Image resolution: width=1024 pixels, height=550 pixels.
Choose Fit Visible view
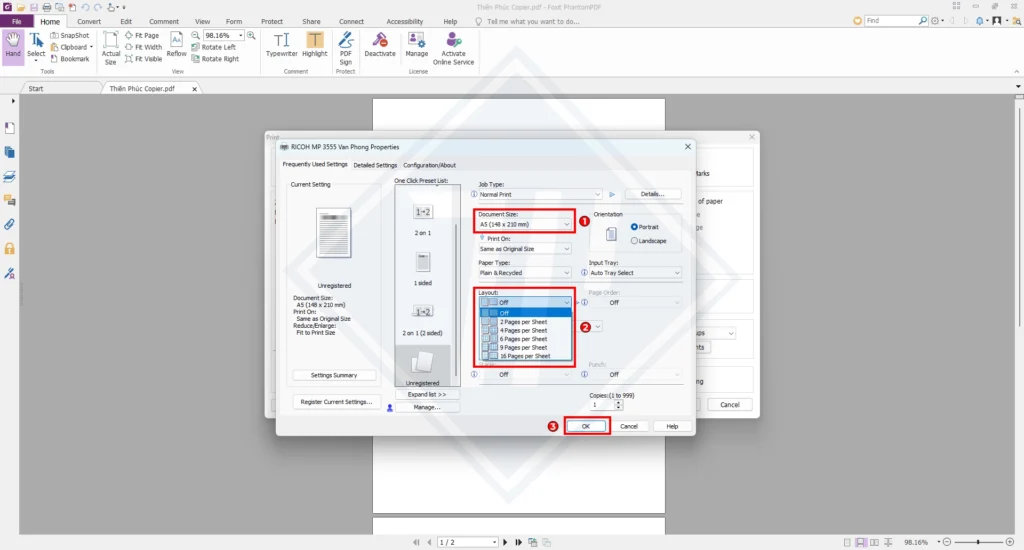point(143,59)
